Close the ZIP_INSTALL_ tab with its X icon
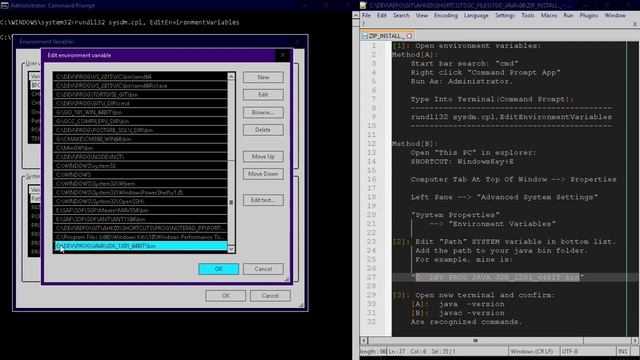Screen dimensions: 640x360 pyautogui.click(x=409, y=36)
